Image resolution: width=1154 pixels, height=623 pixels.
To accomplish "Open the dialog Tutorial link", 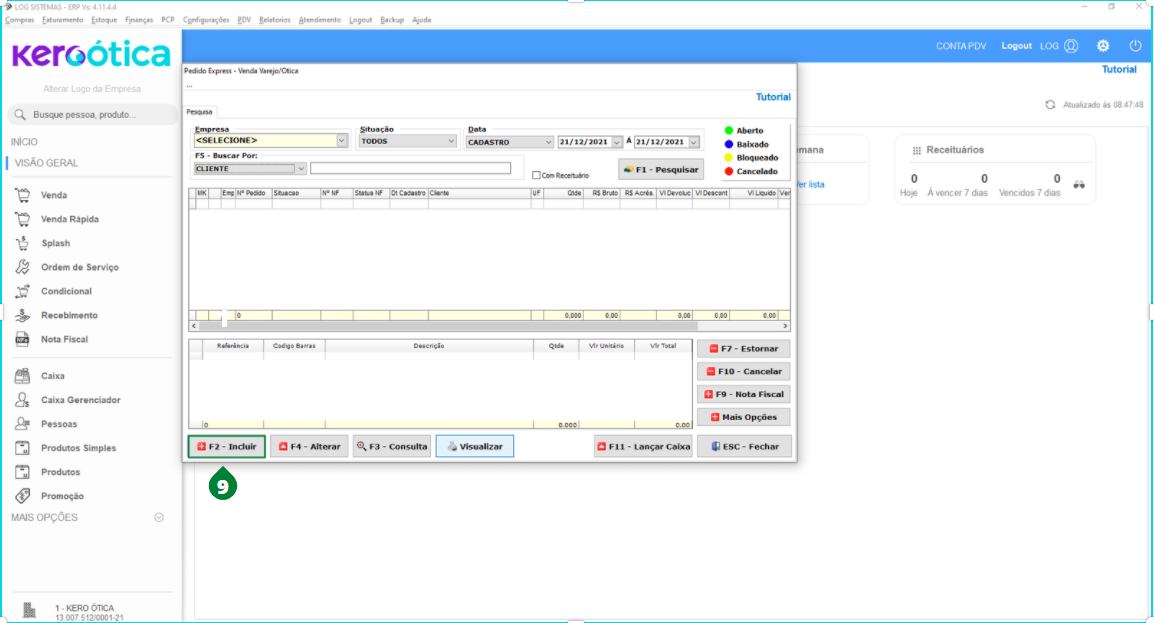I will coord(773,97).
